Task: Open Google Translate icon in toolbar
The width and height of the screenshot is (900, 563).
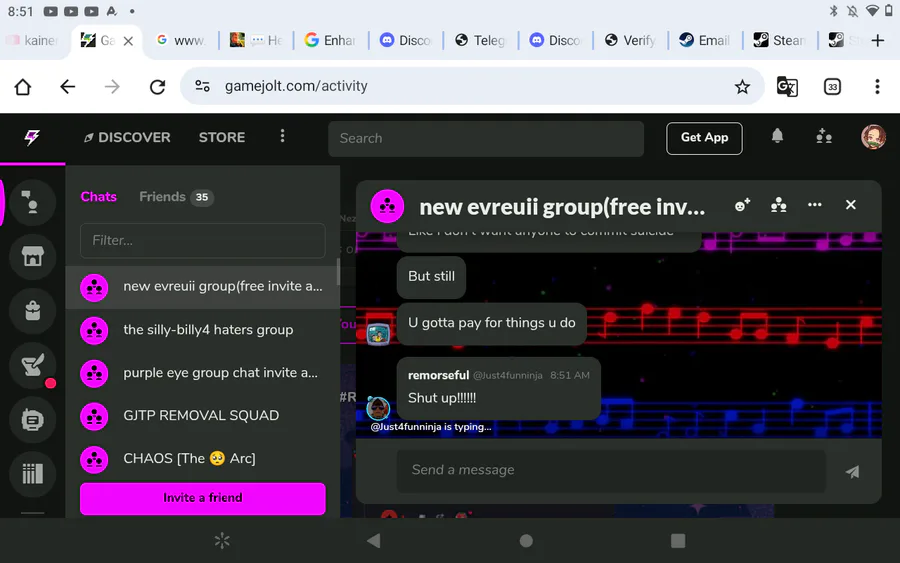Action: point(787,87)
